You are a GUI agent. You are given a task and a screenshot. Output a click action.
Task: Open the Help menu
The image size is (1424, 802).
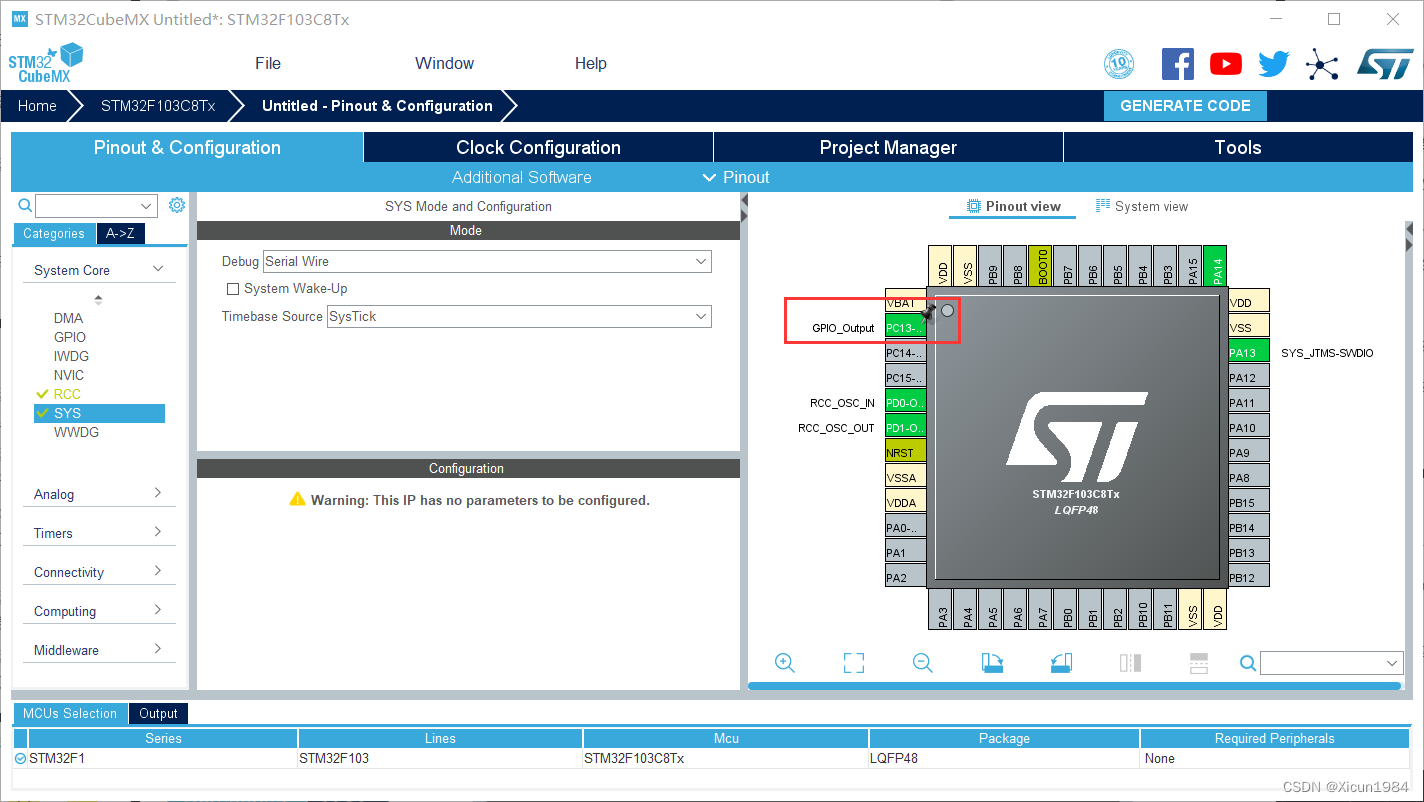[x=590, y=63]
